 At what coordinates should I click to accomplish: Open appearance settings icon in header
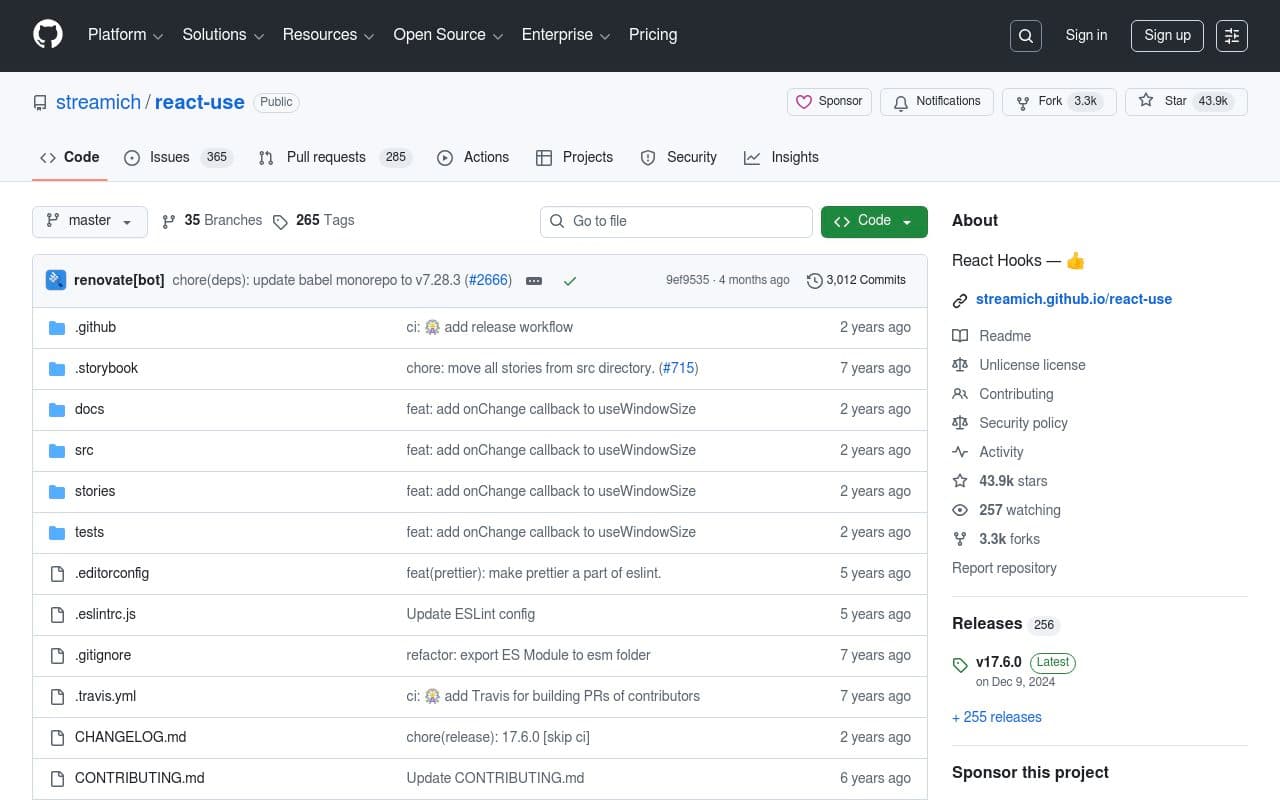[1232, 36]
